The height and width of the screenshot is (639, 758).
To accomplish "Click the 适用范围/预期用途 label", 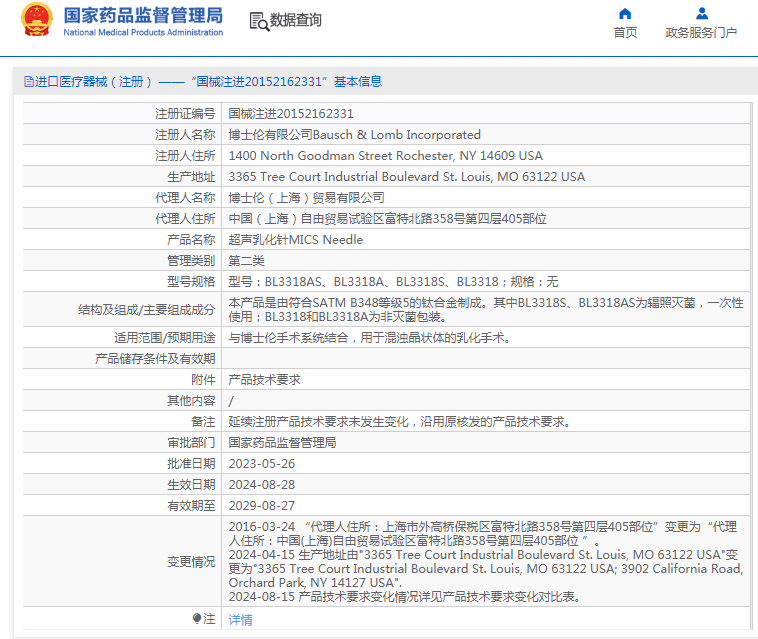I will click(164, 337).
